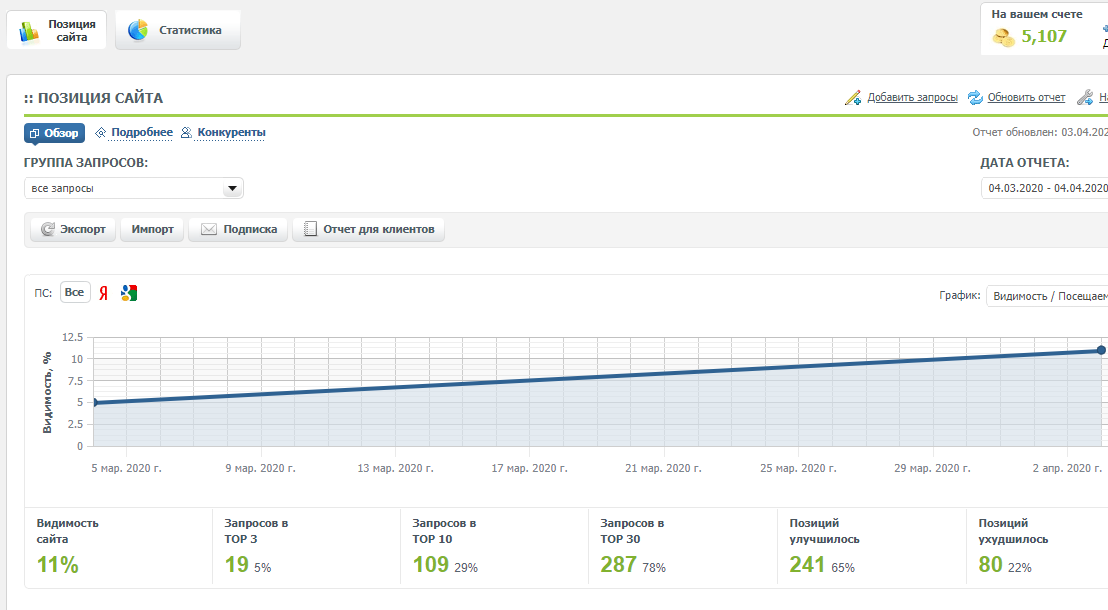Open the 'Подробнее' tab

[x=134, y=132]
